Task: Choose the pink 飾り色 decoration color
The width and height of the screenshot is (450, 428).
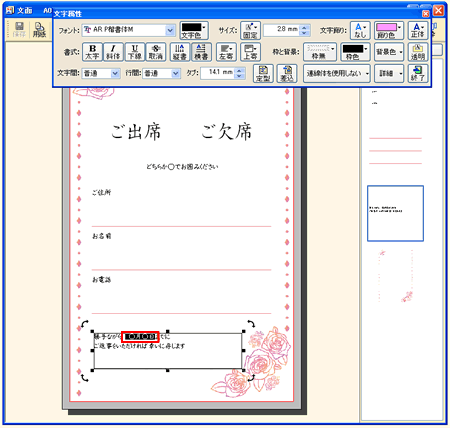Action: (x=389, y=30)
